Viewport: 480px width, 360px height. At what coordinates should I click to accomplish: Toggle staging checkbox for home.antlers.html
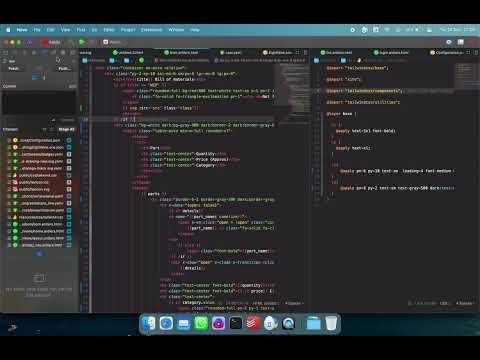point(69,231)
